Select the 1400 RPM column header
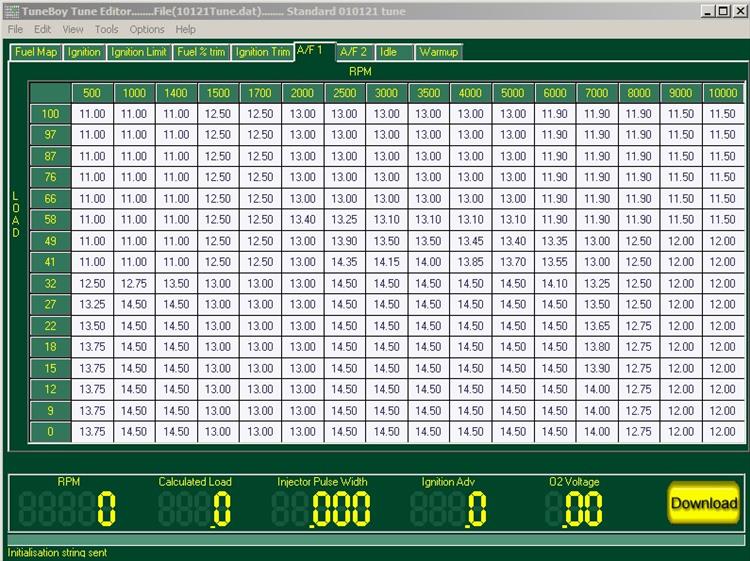The image size is (750, 561). tap(176, 93)
